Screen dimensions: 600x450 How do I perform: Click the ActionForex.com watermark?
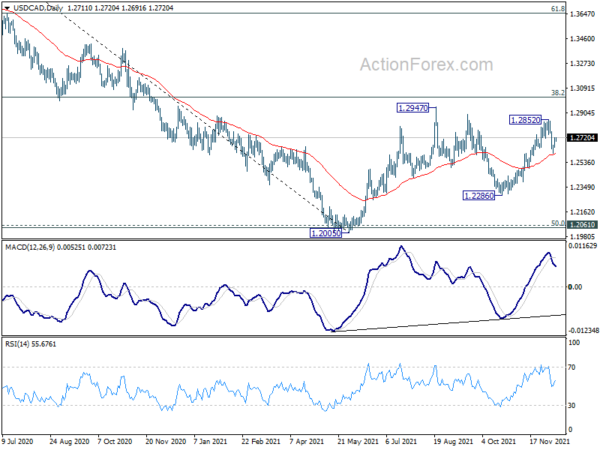(x=426, y=65)
